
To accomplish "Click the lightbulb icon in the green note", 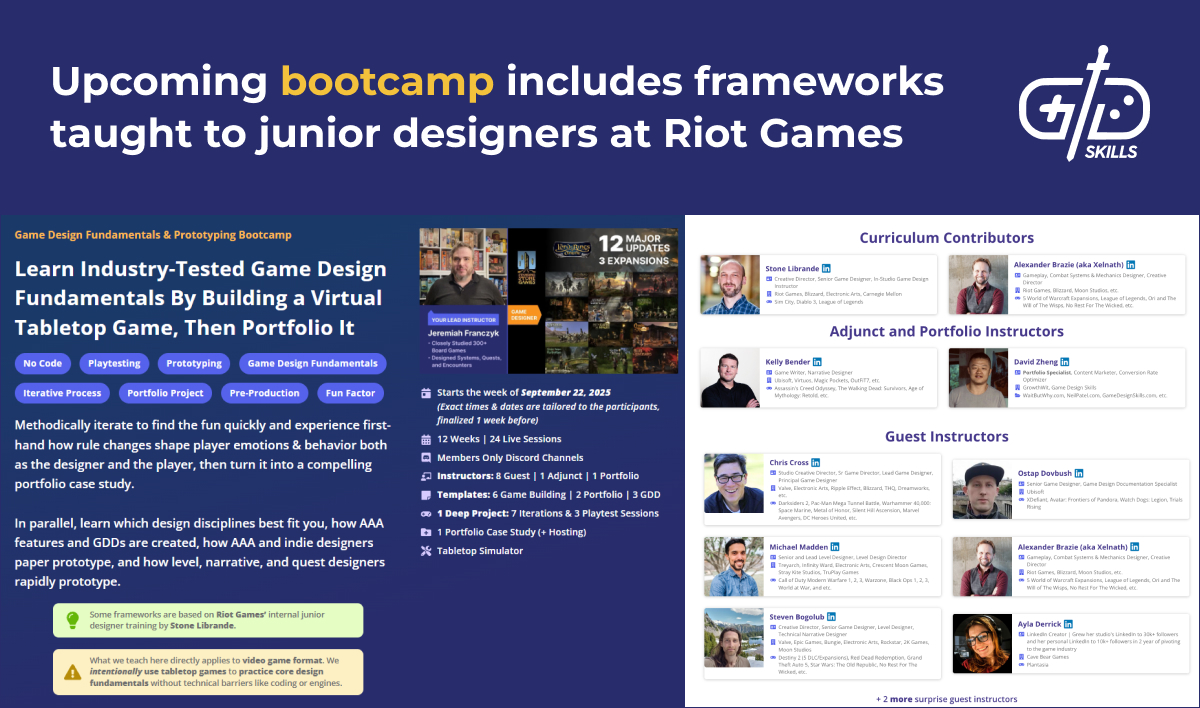I will click(72, 620).
